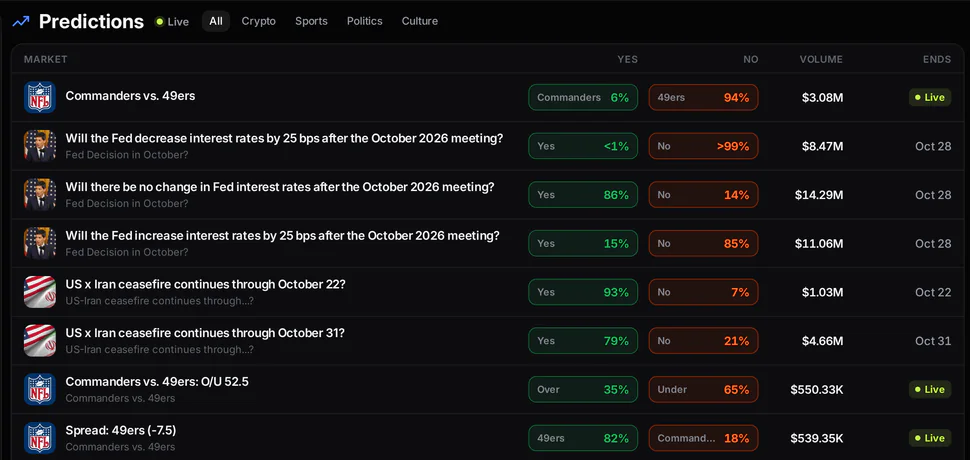Click Fed Decision subtitle under Fed increase market
970x460 pixels.
click(x=127, y=252)
